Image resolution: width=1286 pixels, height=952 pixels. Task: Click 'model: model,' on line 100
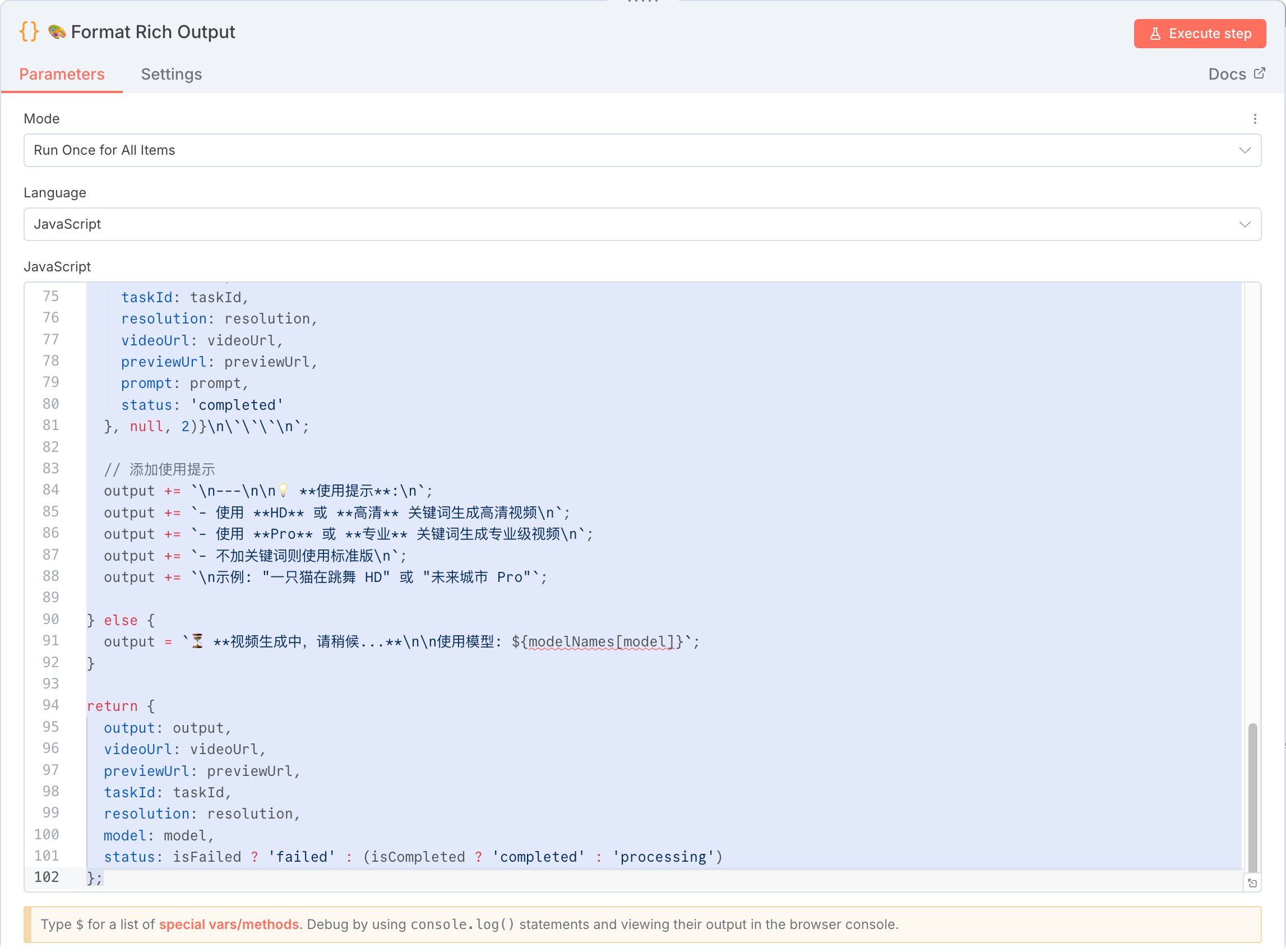[159, 835]
